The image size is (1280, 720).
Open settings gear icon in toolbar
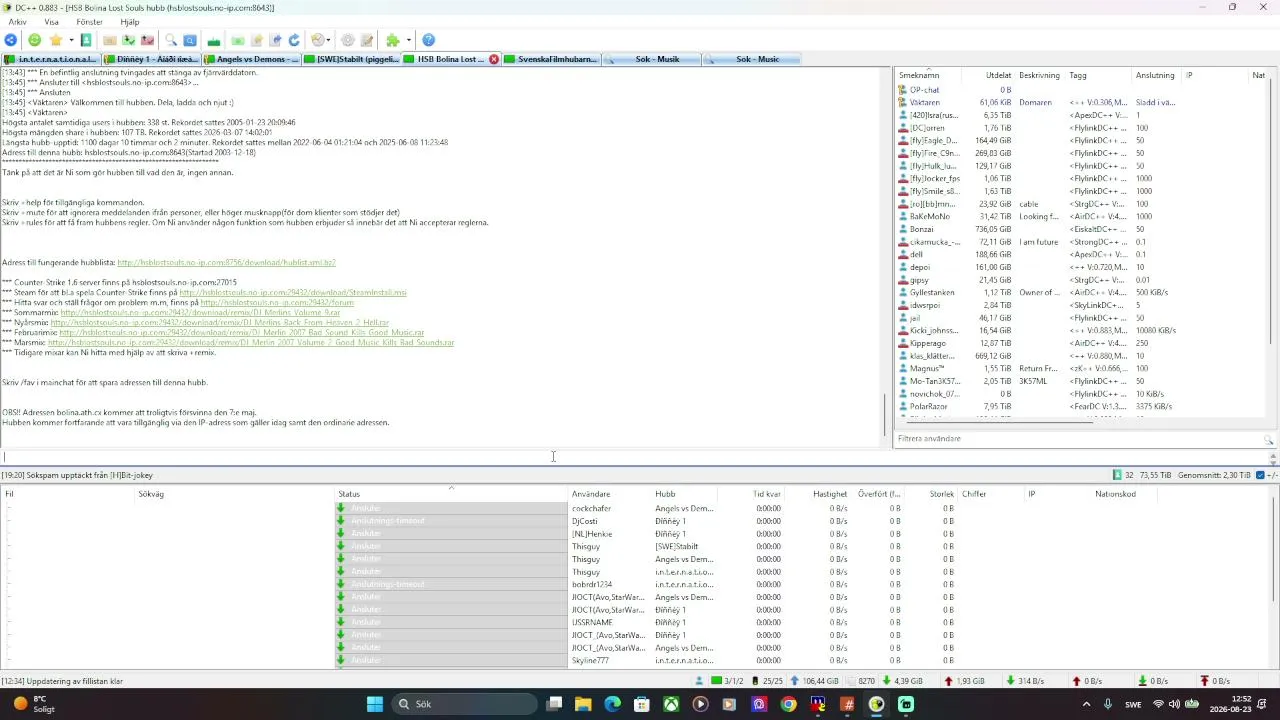[348, 40]
